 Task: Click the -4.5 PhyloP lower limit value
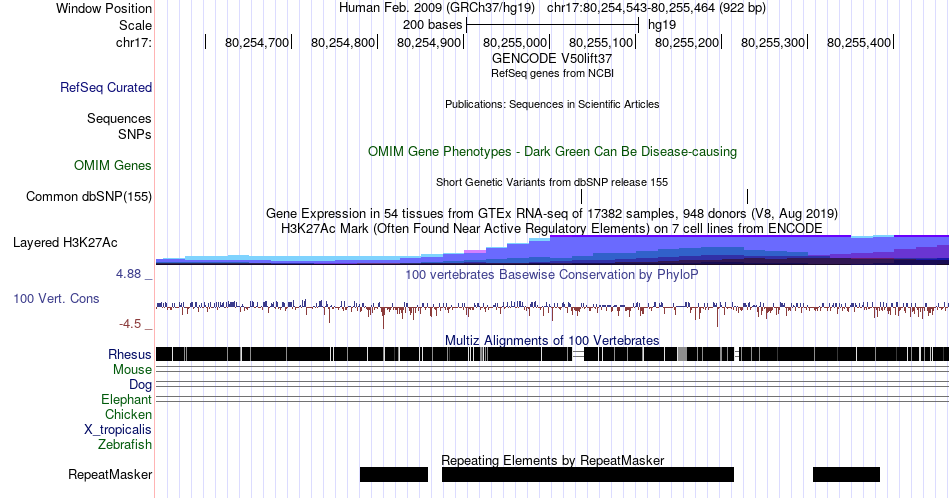click(130, 324)
